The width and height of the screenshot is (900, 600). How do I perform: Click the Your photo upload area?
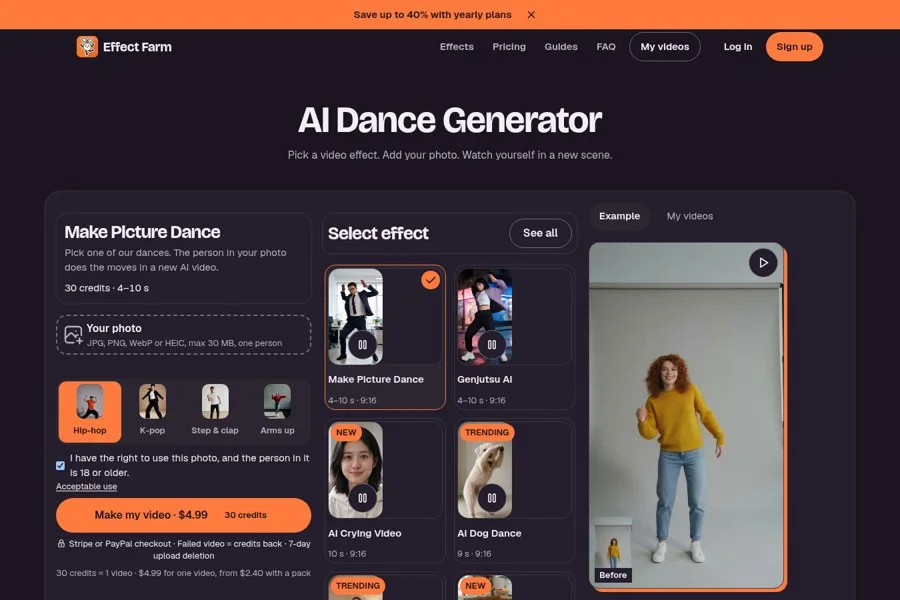pos(184,335)
